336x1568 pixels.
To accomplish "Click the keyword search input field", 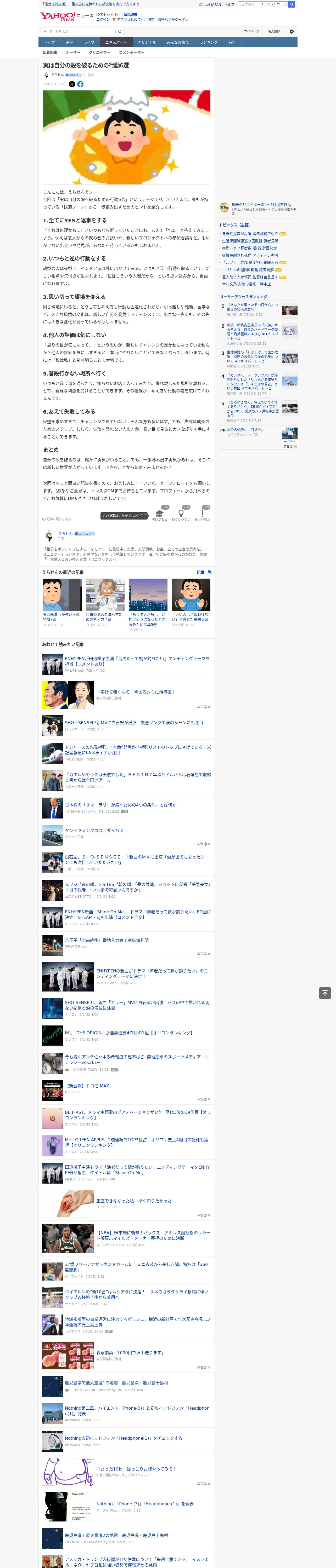I will pyautogui.click(x=79, y=31).
